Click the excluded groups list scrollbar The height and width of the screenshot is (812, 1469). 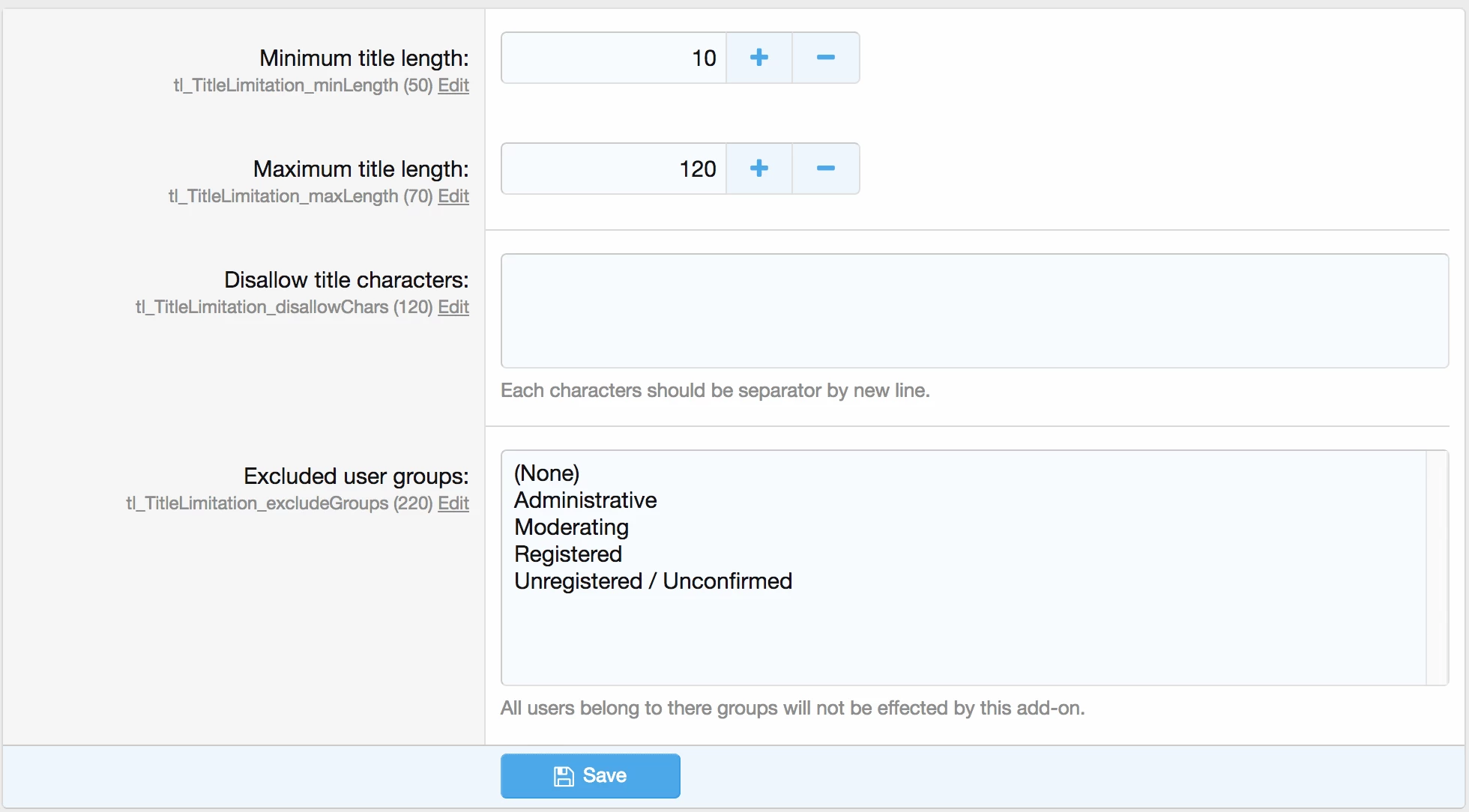tap(1437, 568)
